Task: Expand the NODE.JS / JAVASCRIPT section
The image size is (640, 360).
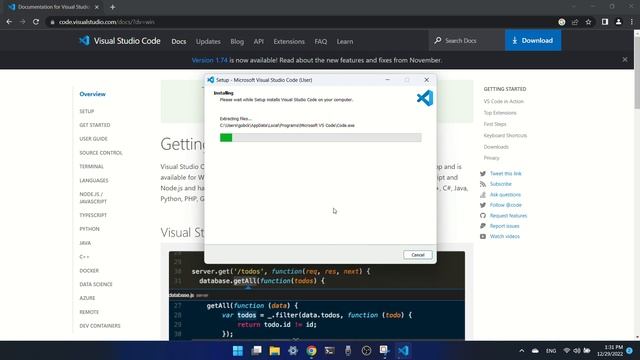Action: pyautogui.click(x=93, y=198)
